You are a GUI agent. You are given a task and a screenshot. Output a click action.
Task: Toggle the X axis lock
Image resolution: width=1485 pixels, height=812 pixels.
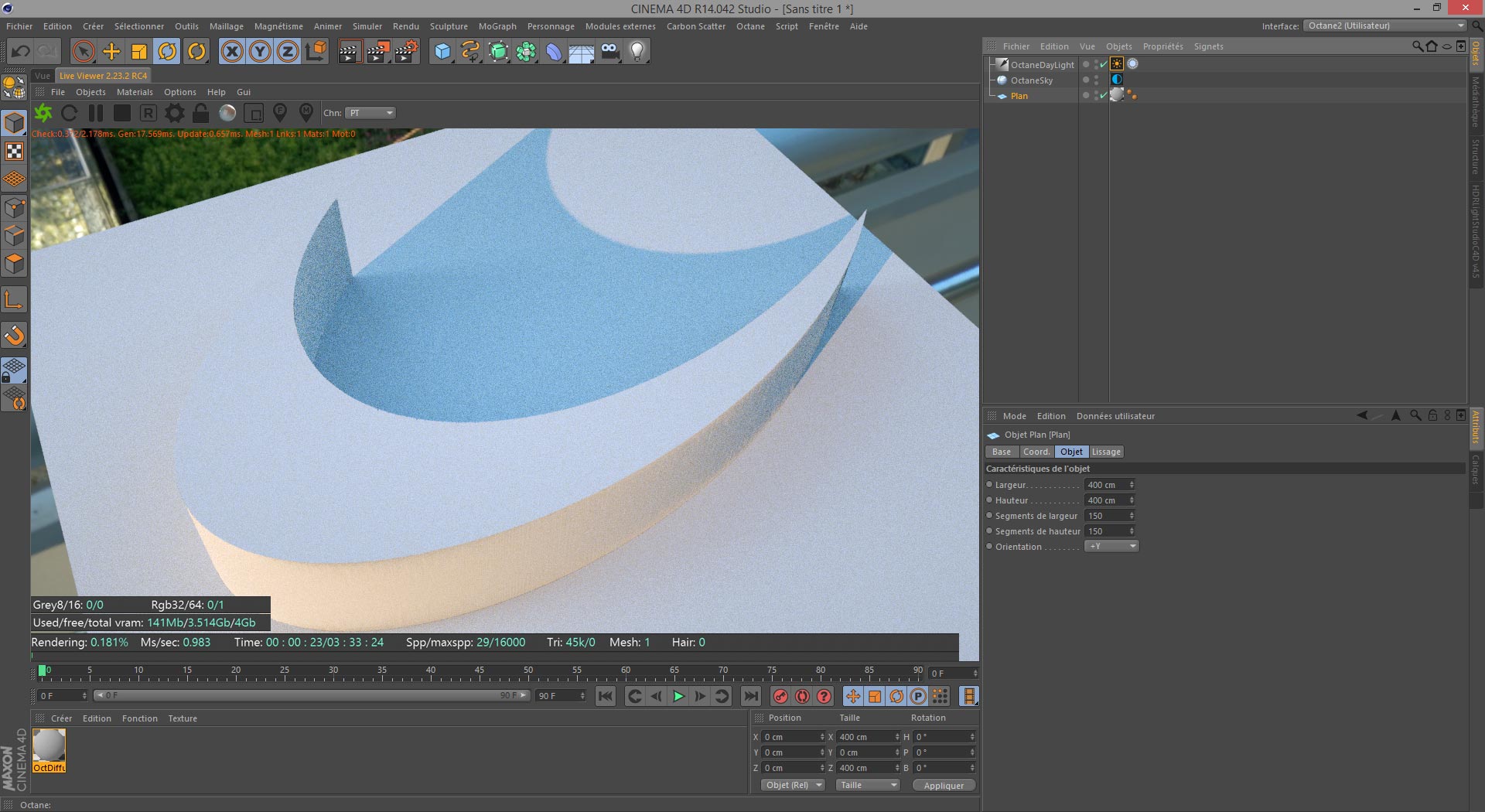coord(231,52)
